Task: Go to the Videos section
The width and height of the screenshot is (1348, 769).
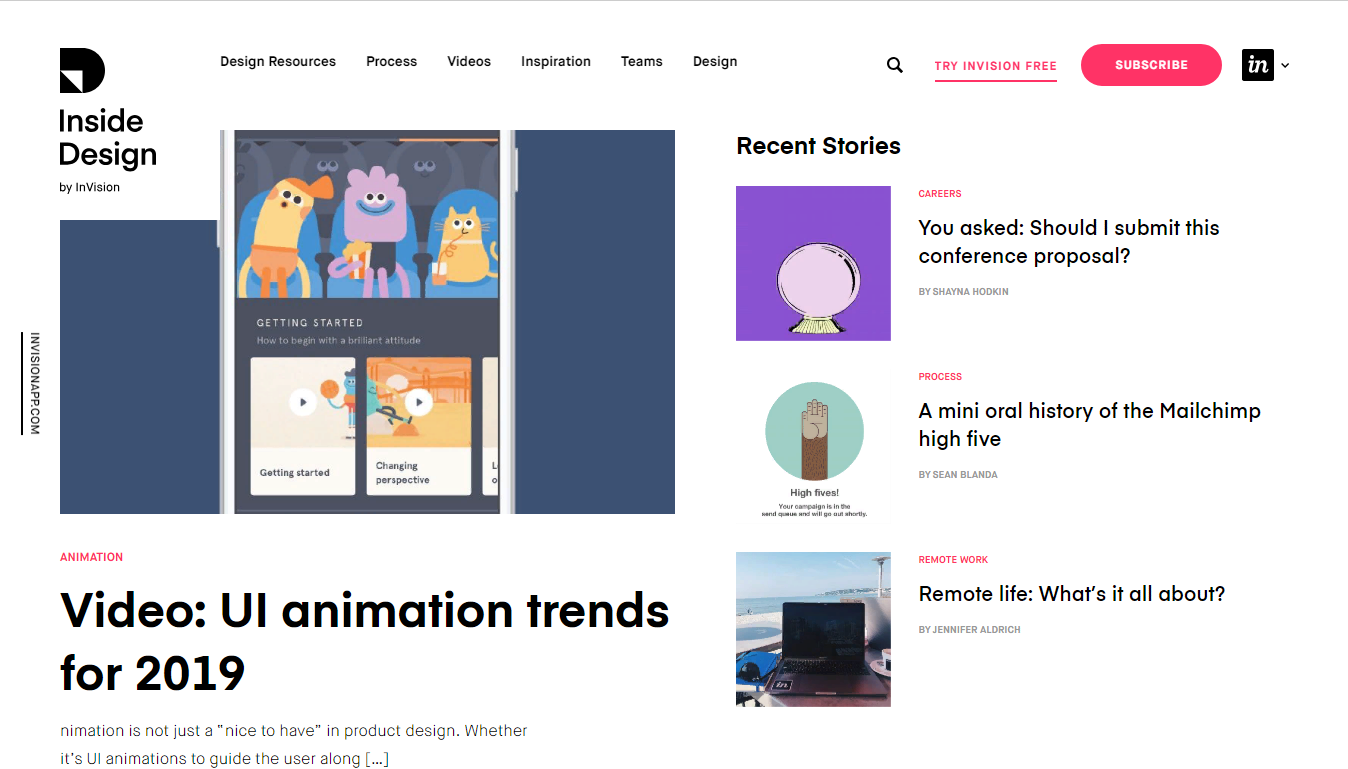Action: point(469,61)
